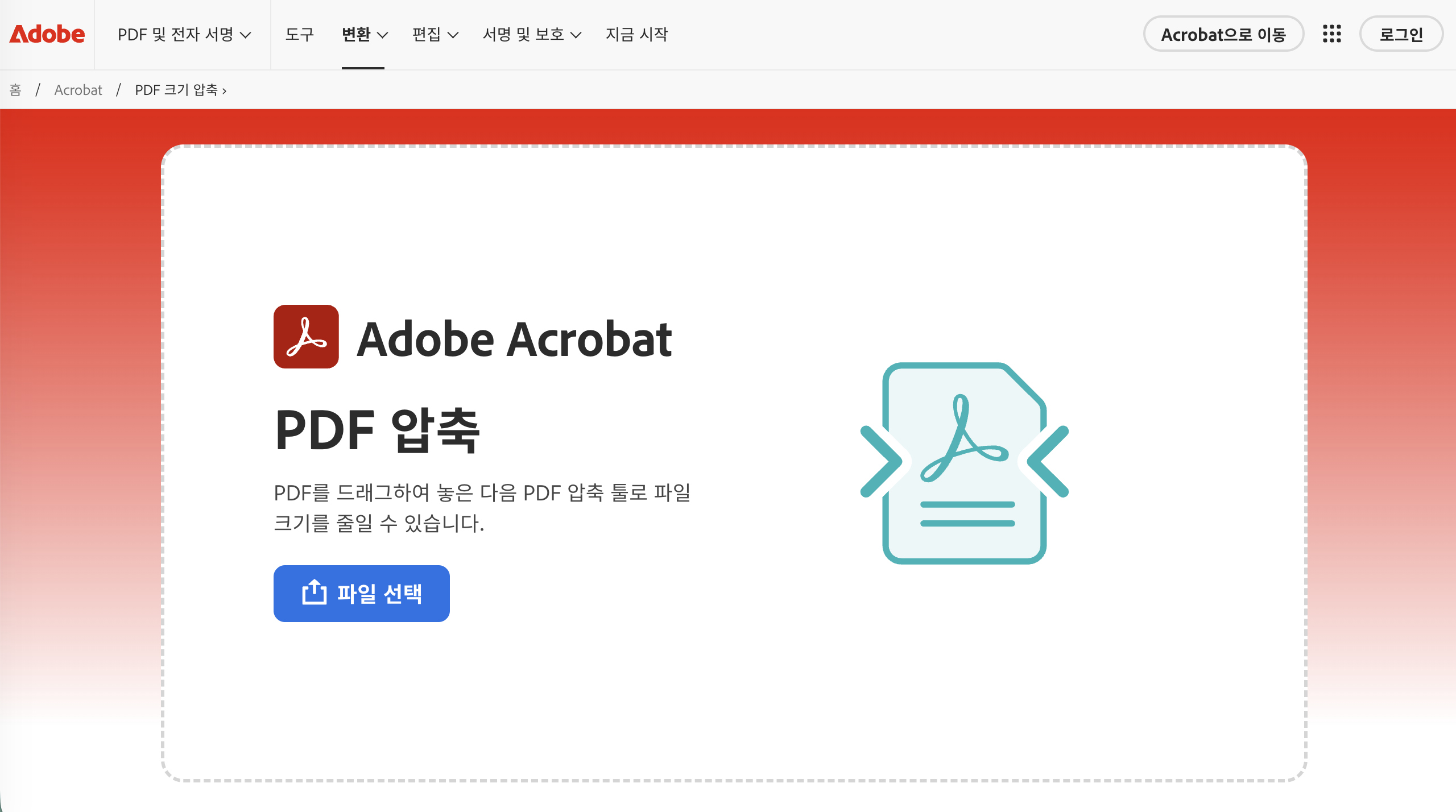This screenshot has width=1456, height=812.
Task: Expand the 변환 menu chevron
Action: click(383, 35)
